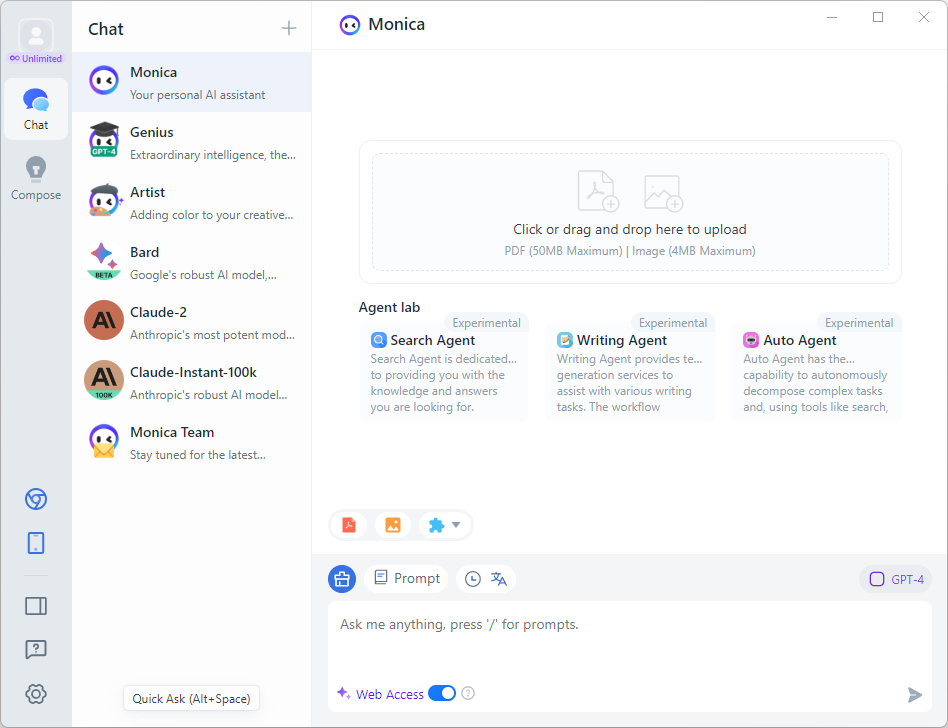Open the Search Agent card
The width and height of the screenshot is (948, 728).
coord(444,372)
